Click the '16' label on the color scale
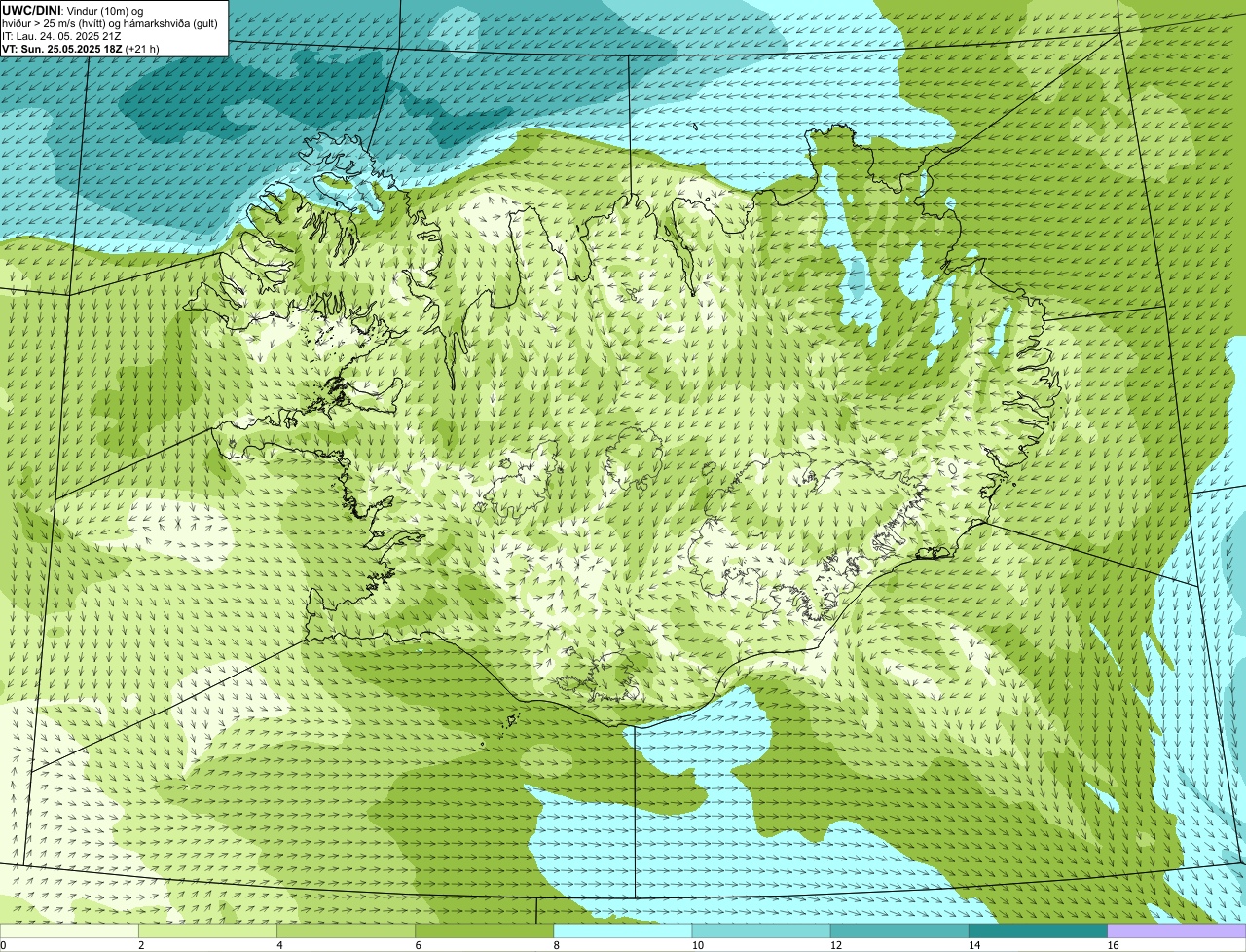 tap(1113, 945)
